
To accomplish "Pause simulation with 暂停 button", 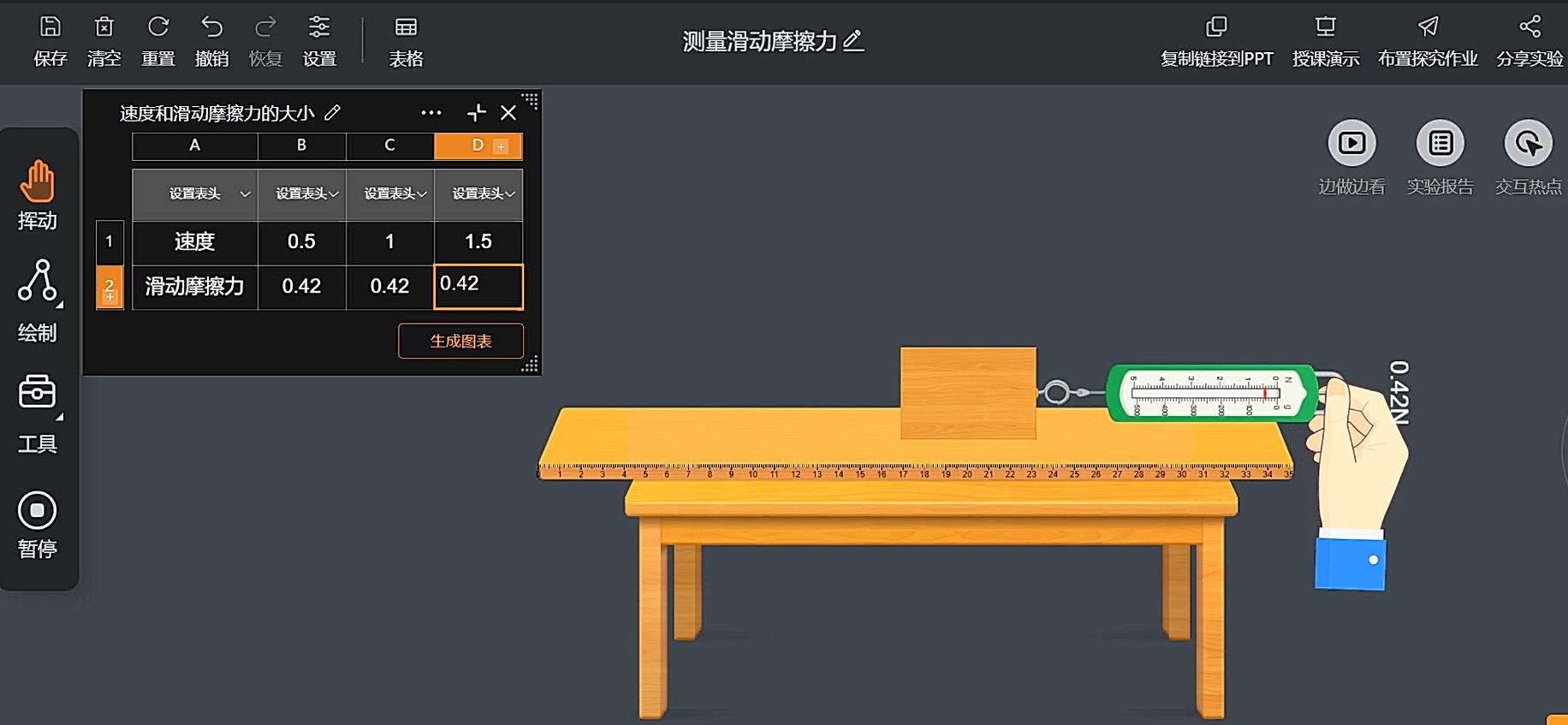I will click(x=38, y=511).
